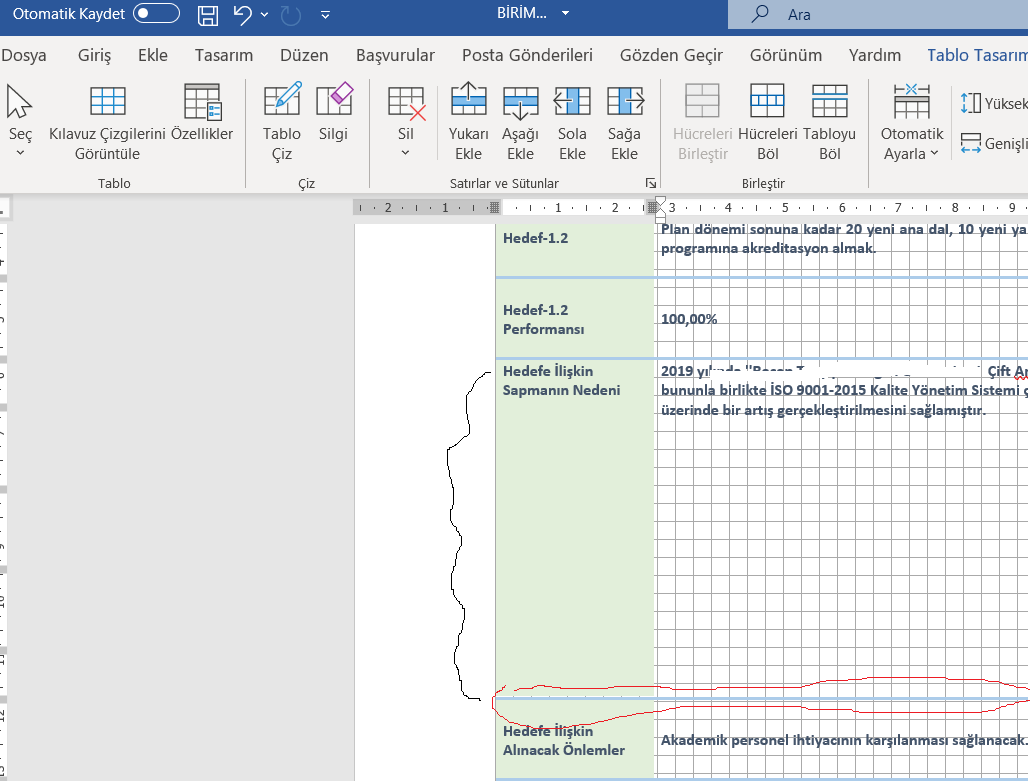Click the Otomatik Ayarla autofit icon
This screenshot has width=1030, height=781.
(912, 100)
